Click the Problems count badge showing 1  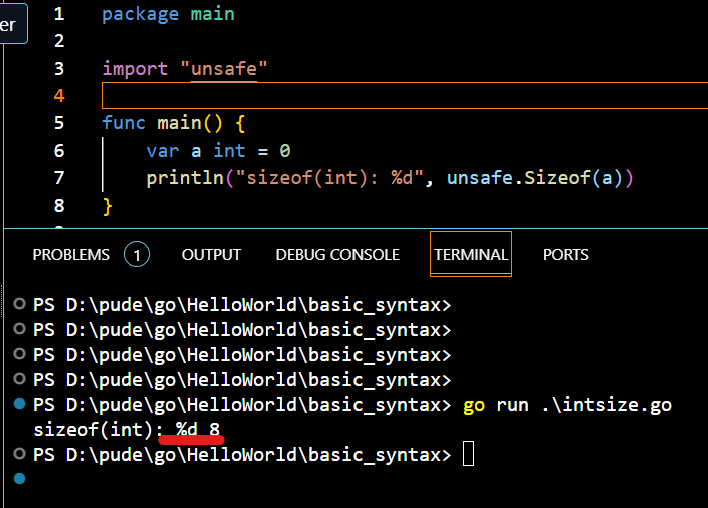click(137, 255)
